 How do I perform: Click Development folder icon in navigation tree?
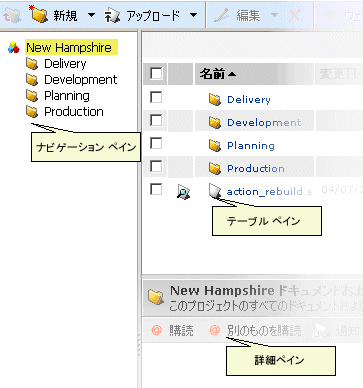coord(32,80)
